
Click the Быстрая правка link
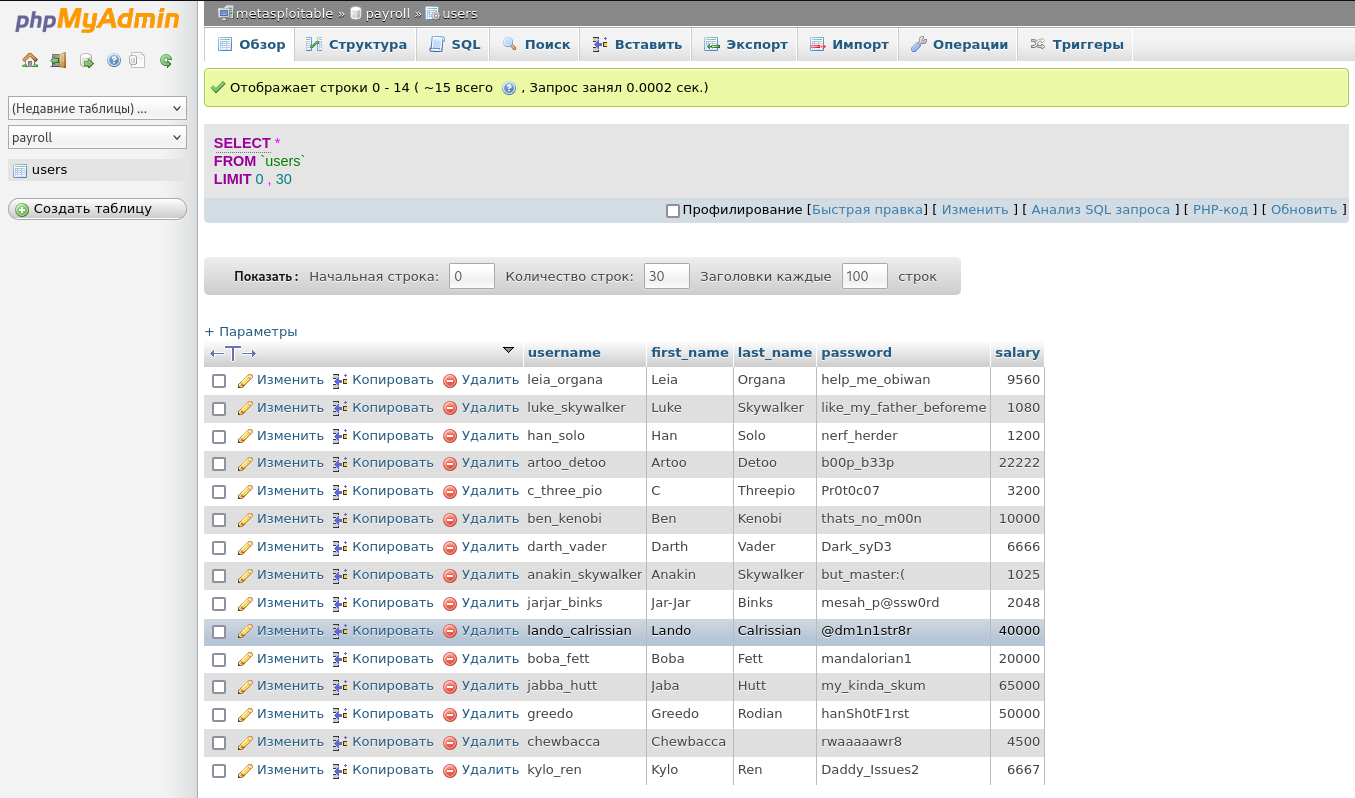coord(867,210)
